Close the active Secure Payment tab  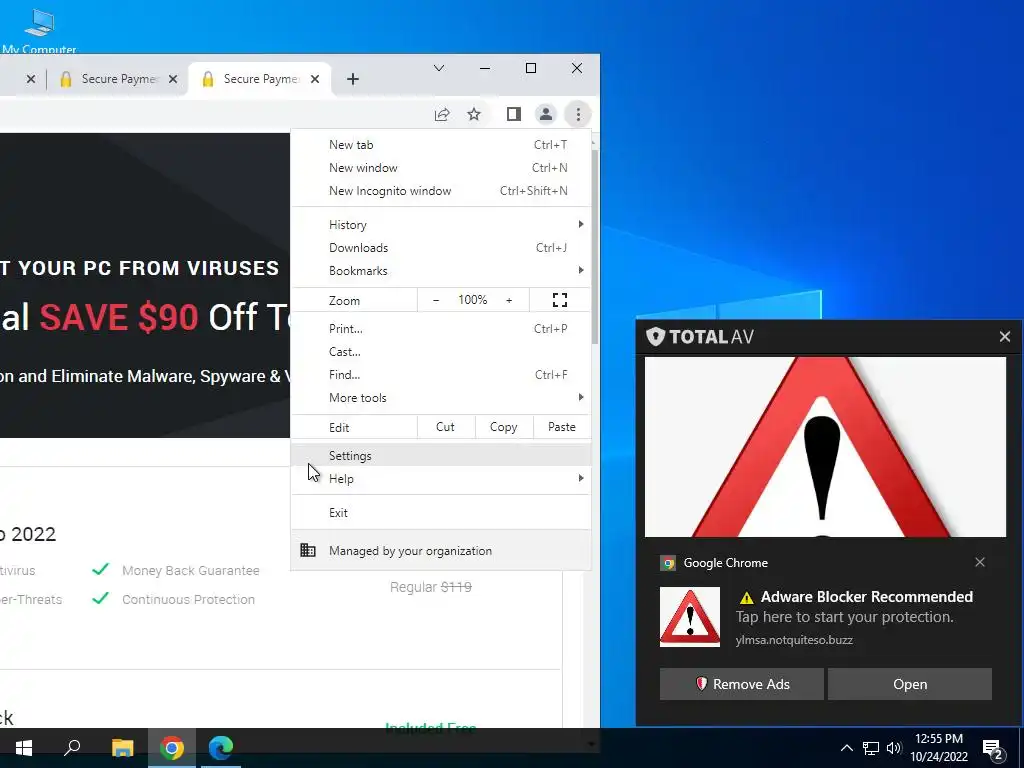315,79
